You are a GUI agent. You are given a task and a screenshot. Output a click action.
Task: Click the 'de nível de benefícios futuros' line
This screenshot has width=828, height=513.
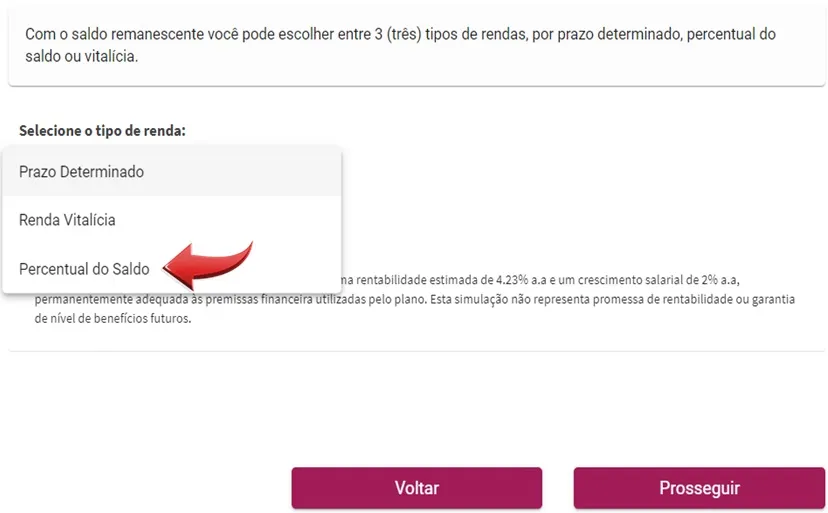(112, 319)
